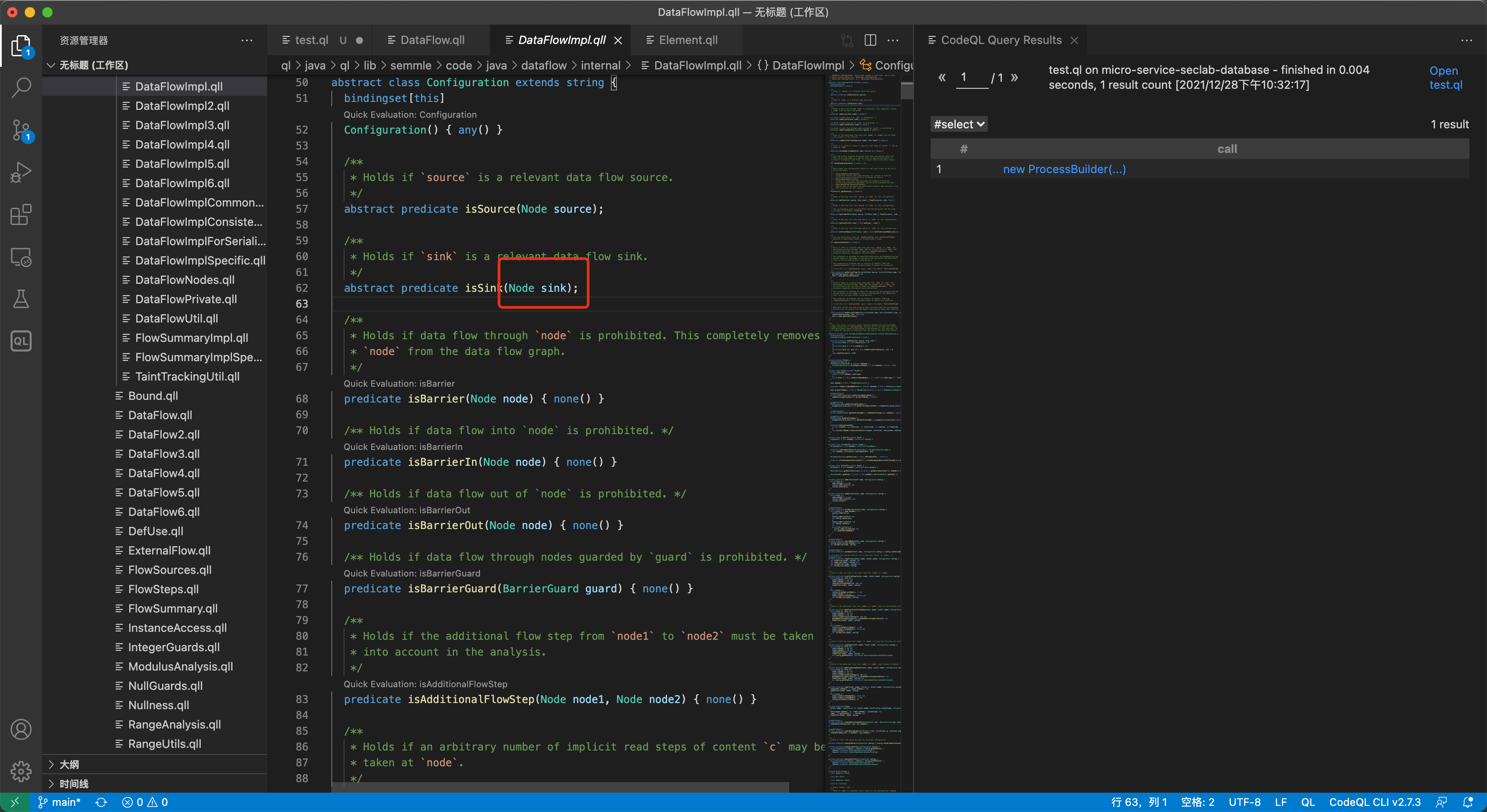Open breadcrumb DataFlowImpl.qll file entry
Screen dimensions: 1487x812
point(691,65)
